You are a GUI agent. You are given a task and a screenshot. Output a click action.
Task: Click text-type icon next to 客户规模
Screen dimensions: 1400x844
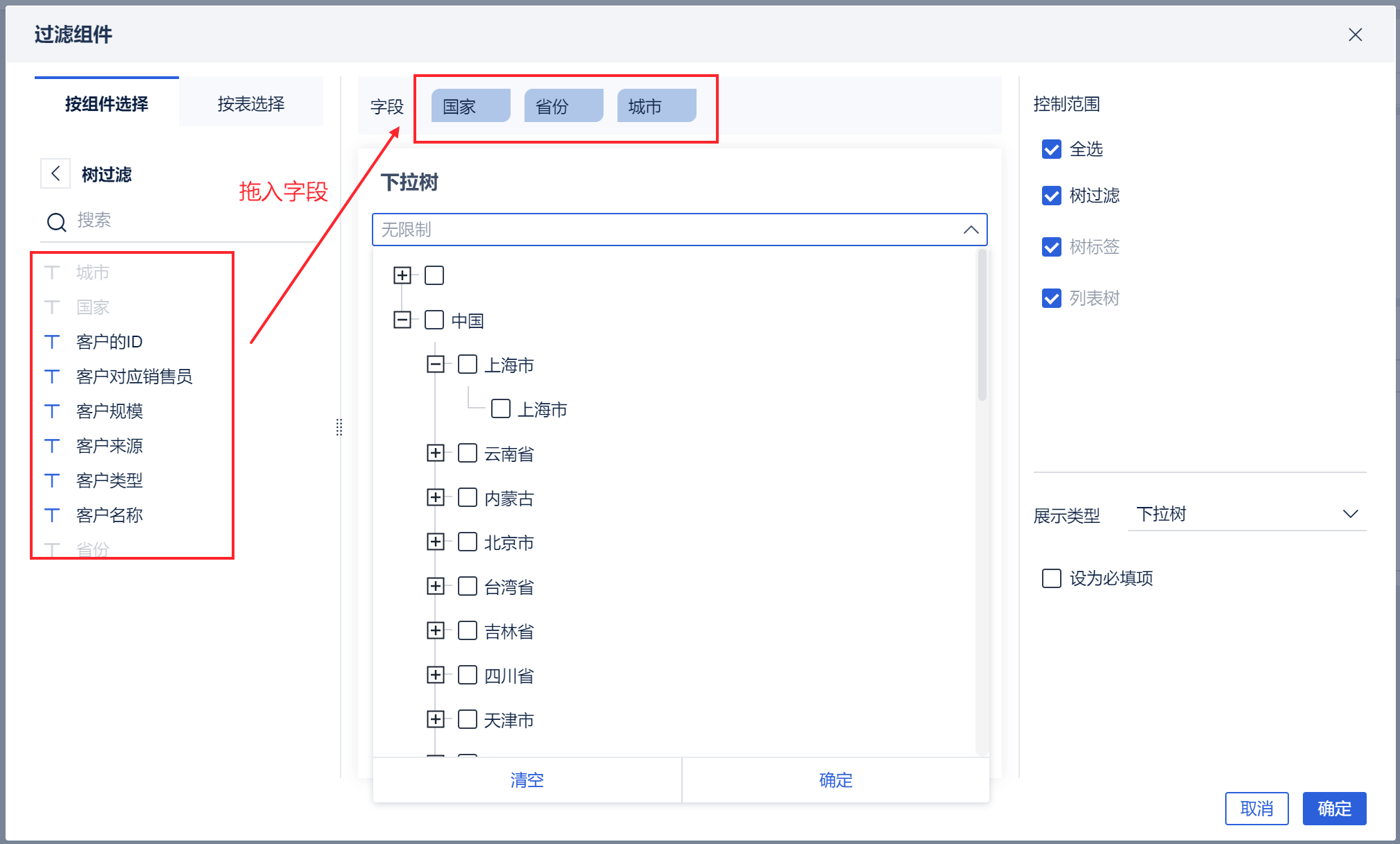pos(53,411)
